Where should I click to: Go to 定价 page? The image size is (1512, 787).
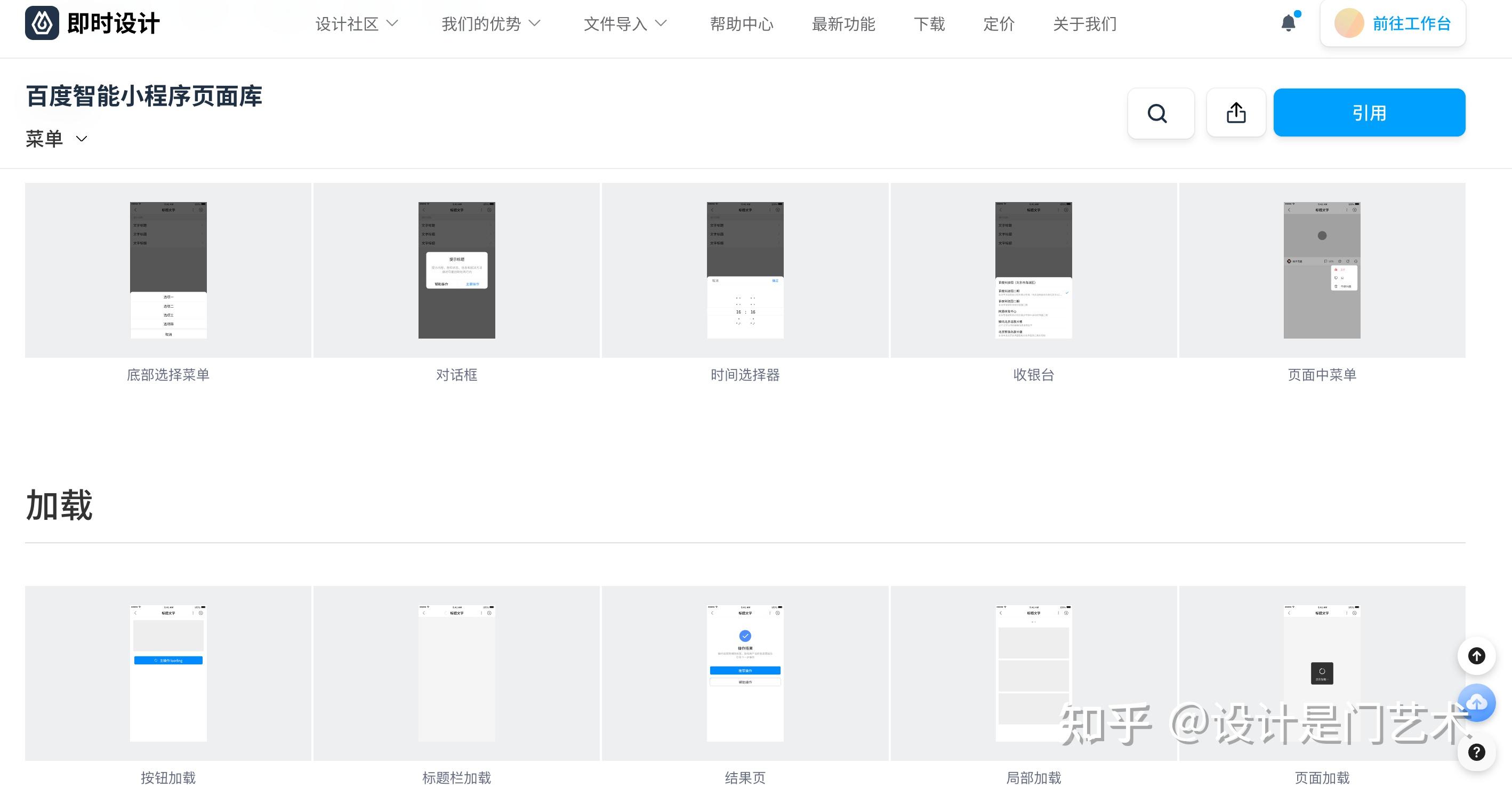coord(999,24)
